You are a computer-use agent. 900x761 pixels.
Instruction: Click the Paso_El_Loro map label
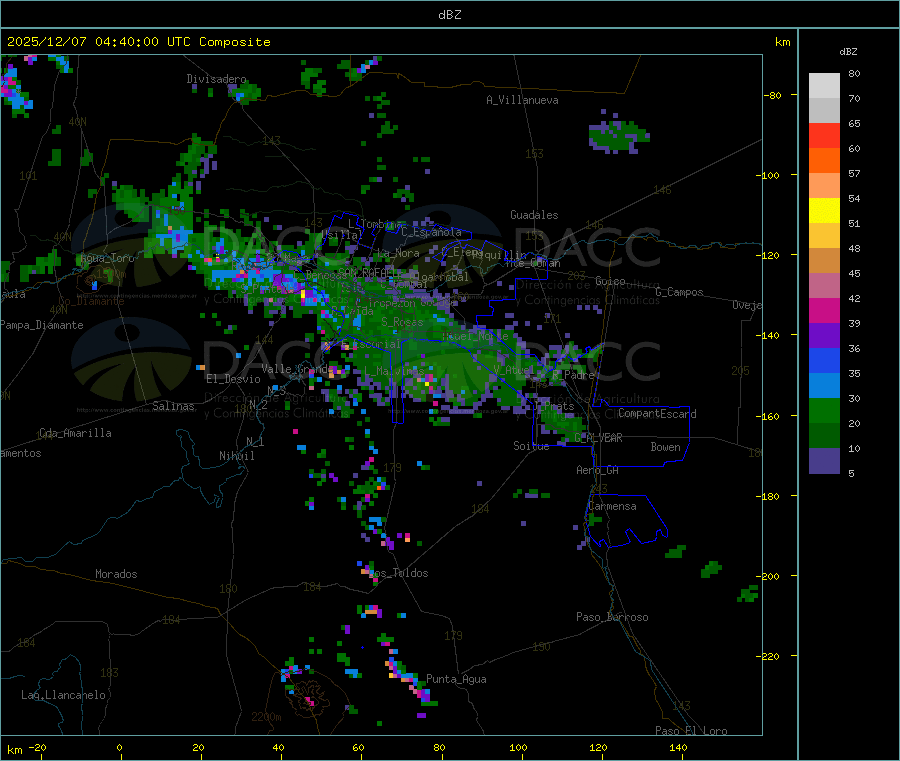(691, 731)
